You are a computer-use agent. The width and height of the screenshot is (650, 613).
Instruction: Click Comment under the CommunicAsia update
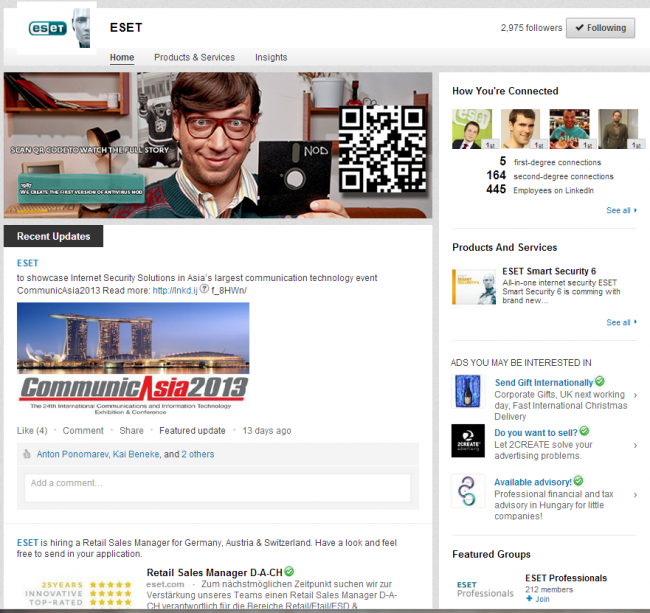click(83, 431)
